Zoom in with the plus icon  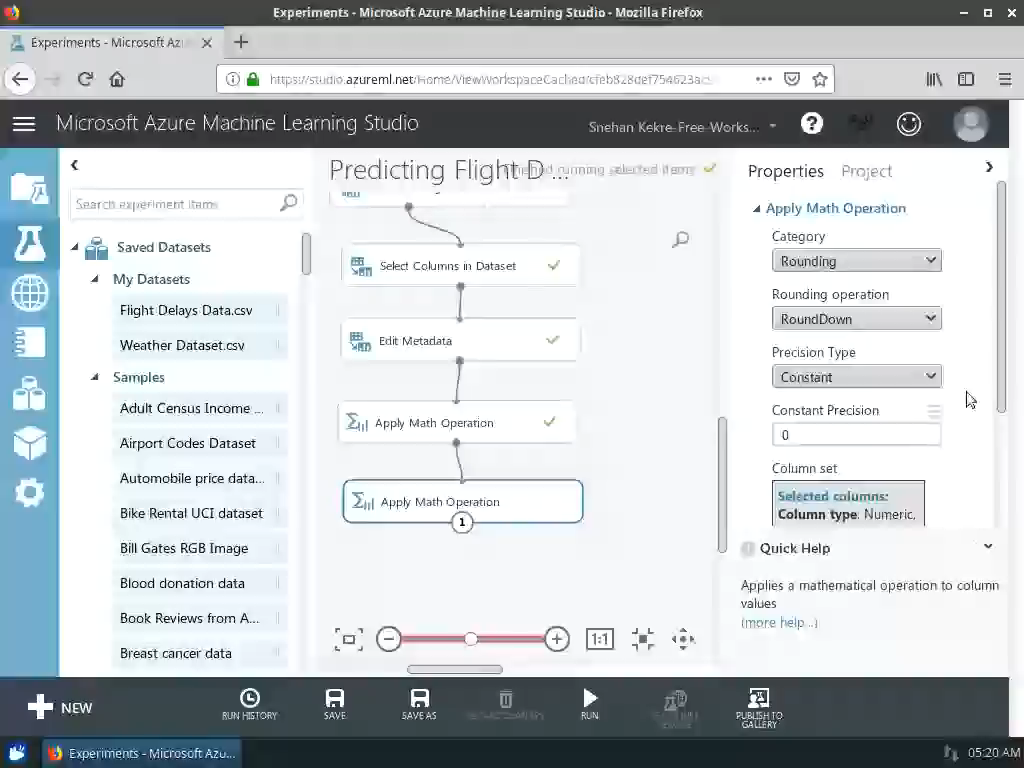click(x=556, y=639)
